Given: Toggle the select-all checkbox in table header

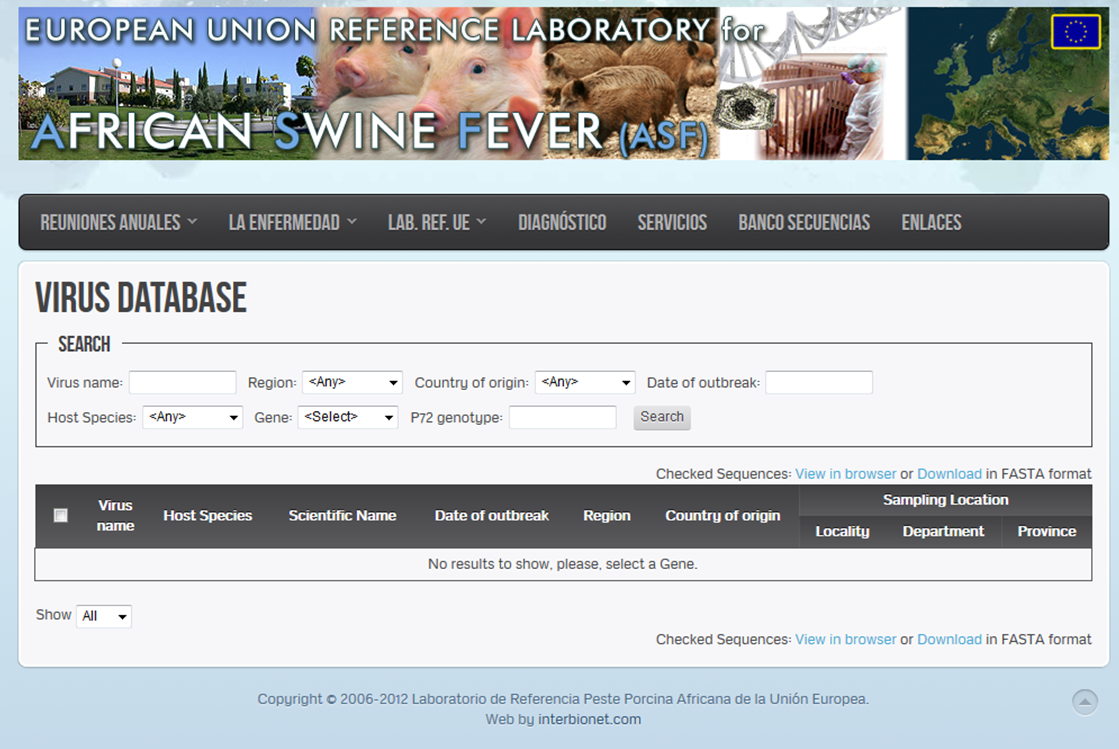Looking at the screenshot, I should (61, 516).
